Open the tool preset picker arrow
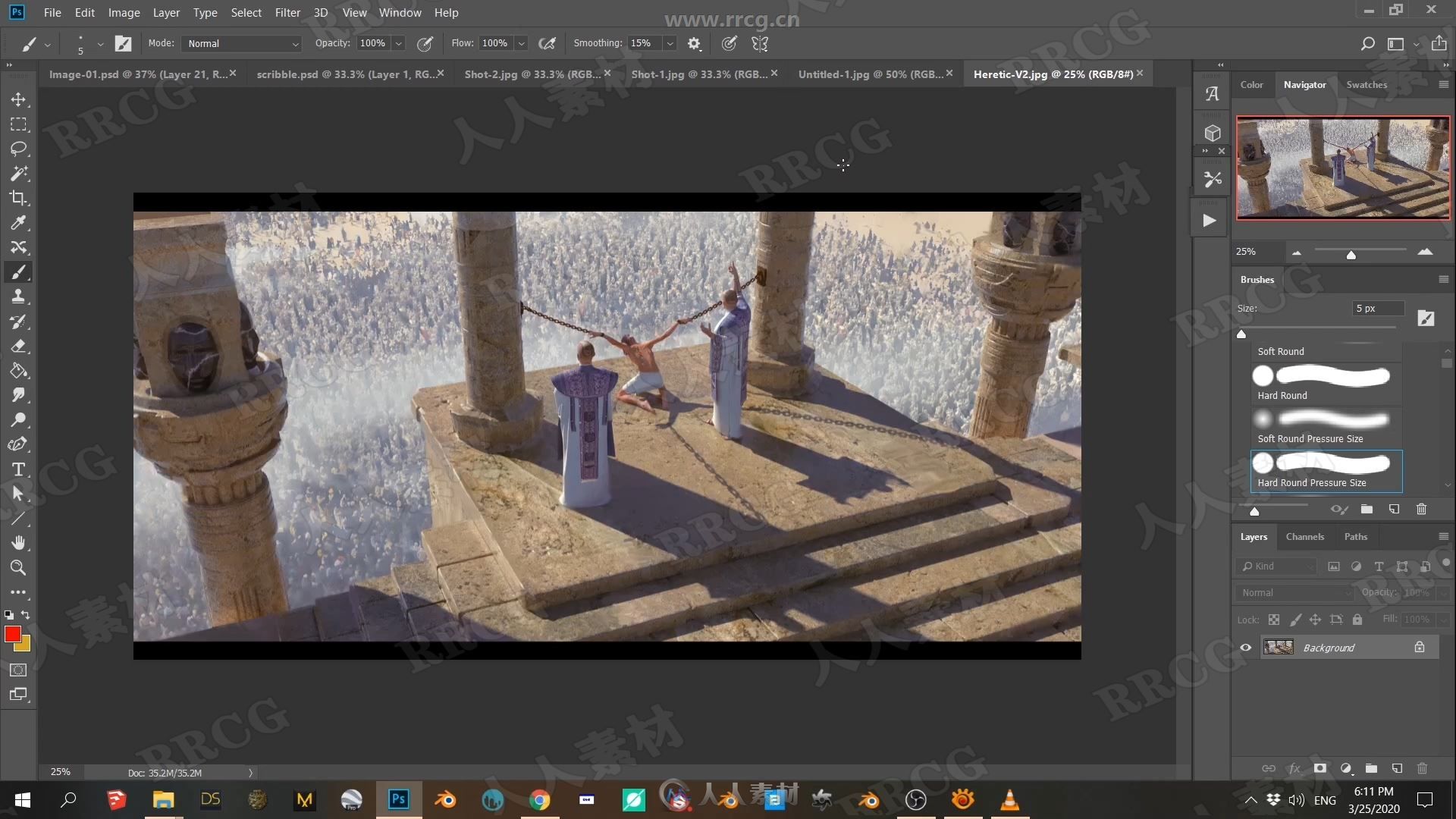Image resolution: width=1456 pixels, height=819 pixels. click(x=47, y=45)
